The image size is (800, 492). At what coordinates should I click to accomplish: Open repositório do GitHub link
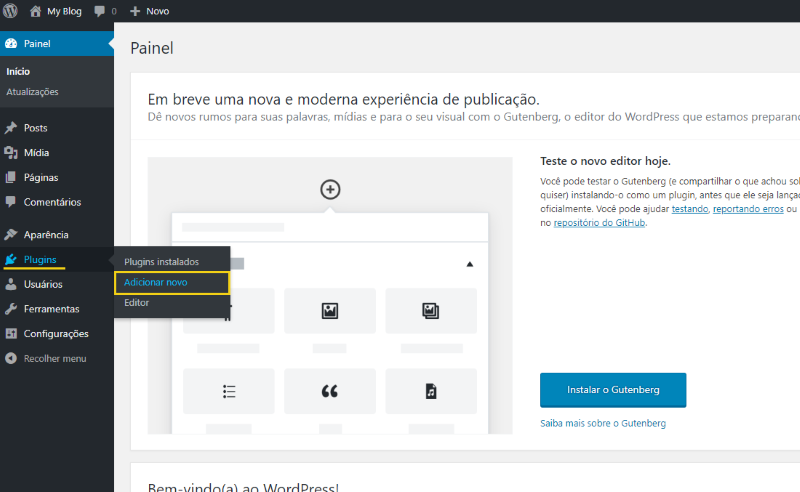coord(599,223)
